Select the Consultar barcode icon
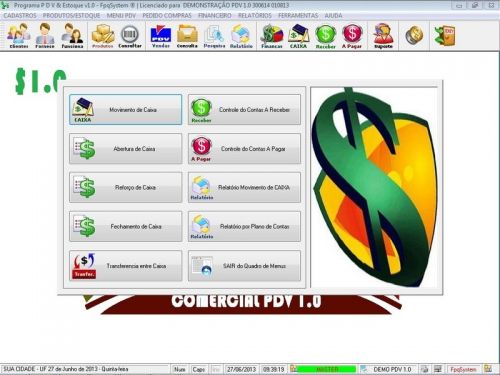 click(130, 36)
